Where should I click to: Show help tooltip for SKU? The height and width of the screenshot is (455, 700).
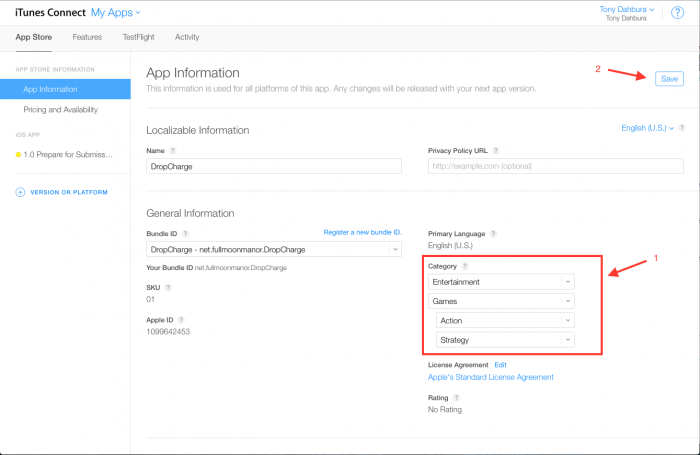tap(168, 288)
